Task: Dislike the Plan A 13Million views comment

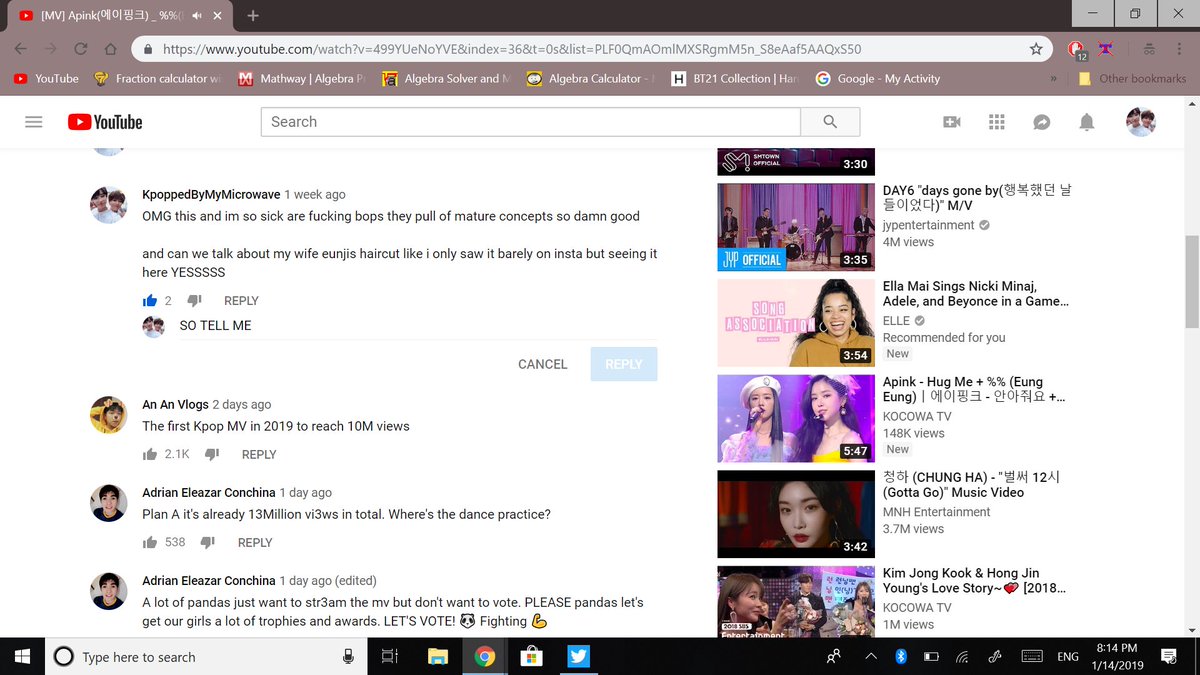Action: point(208,542)
